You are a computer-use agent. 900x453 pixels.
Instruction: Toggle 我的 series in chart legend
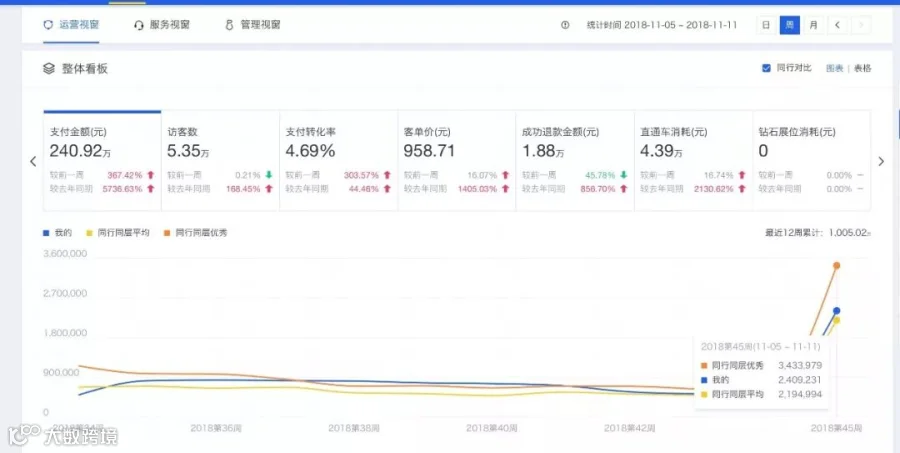click(57, 233)
